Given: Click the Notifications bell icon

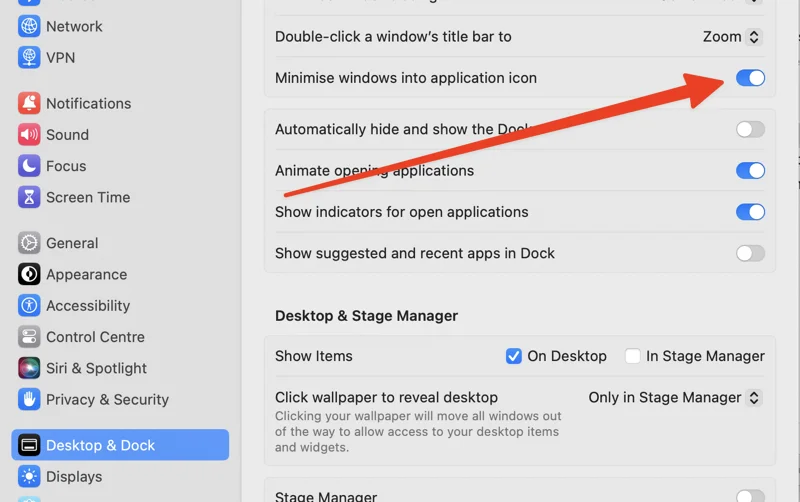Looking at the screenshot, I should [29, 103].
